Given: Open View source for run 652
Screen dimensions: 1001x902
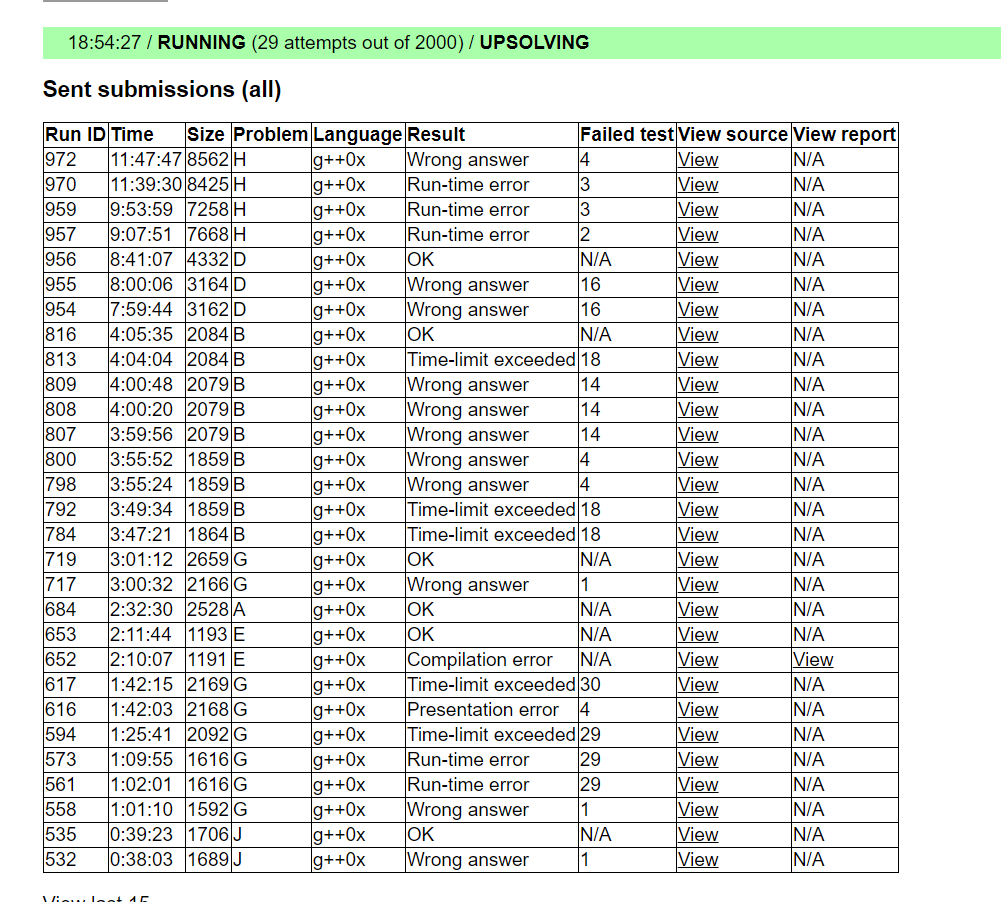Looking at the screenshot, I should pos(697,660).
